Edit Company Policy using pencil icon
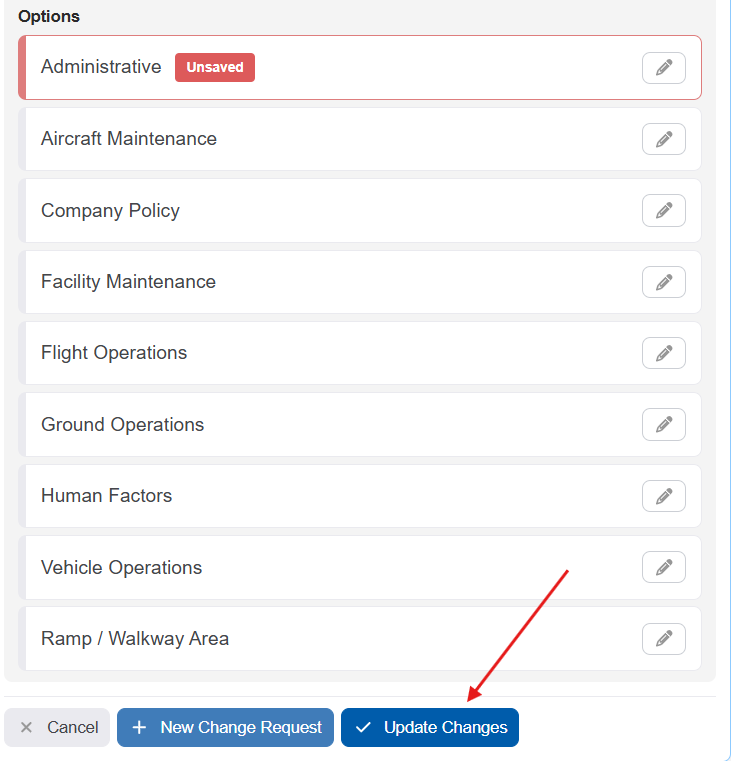Viewport: 731px width, 761px height. click(x=663, y=211)
